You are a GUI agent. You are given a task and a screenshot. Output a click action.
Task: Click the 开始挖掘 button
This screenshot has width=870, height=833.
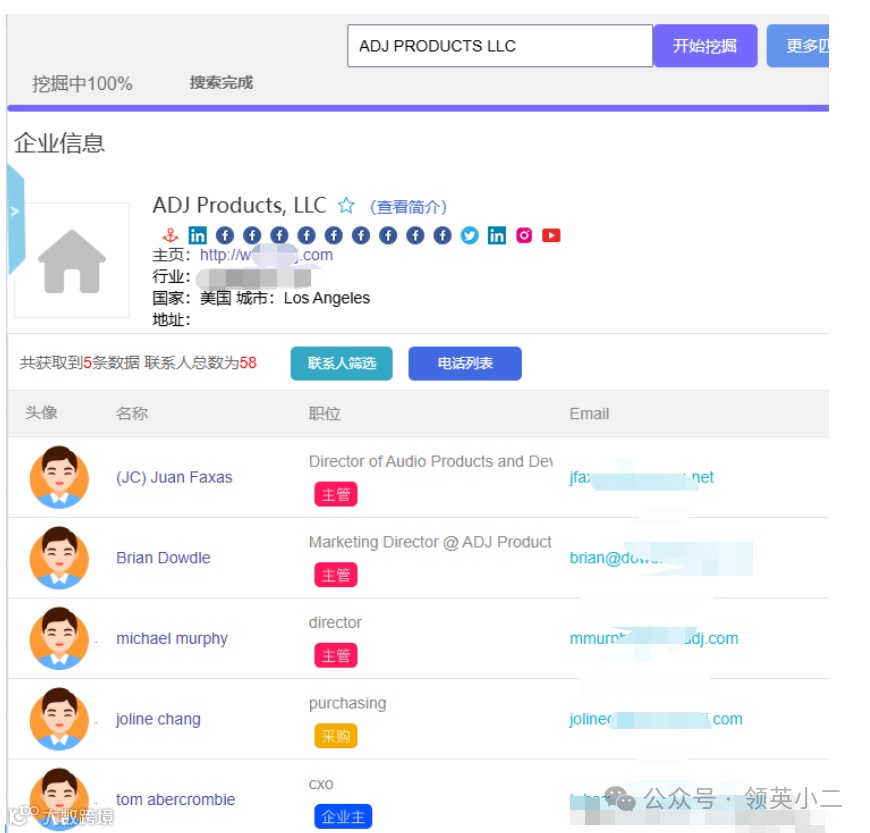point(705,46)
